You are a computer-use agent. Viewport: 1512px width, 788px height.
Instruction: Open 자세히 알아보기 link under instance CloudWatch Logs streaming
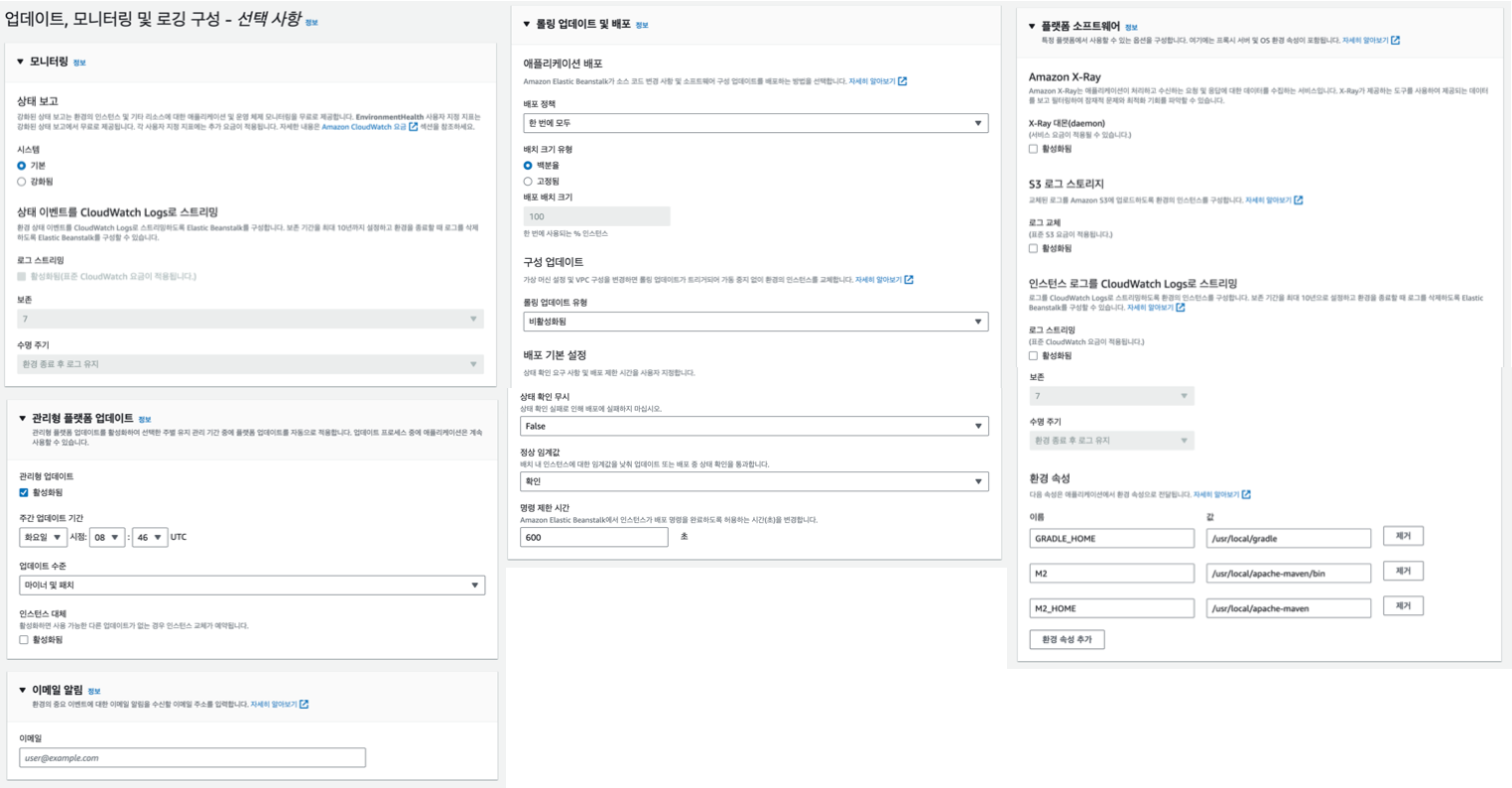1156,308
